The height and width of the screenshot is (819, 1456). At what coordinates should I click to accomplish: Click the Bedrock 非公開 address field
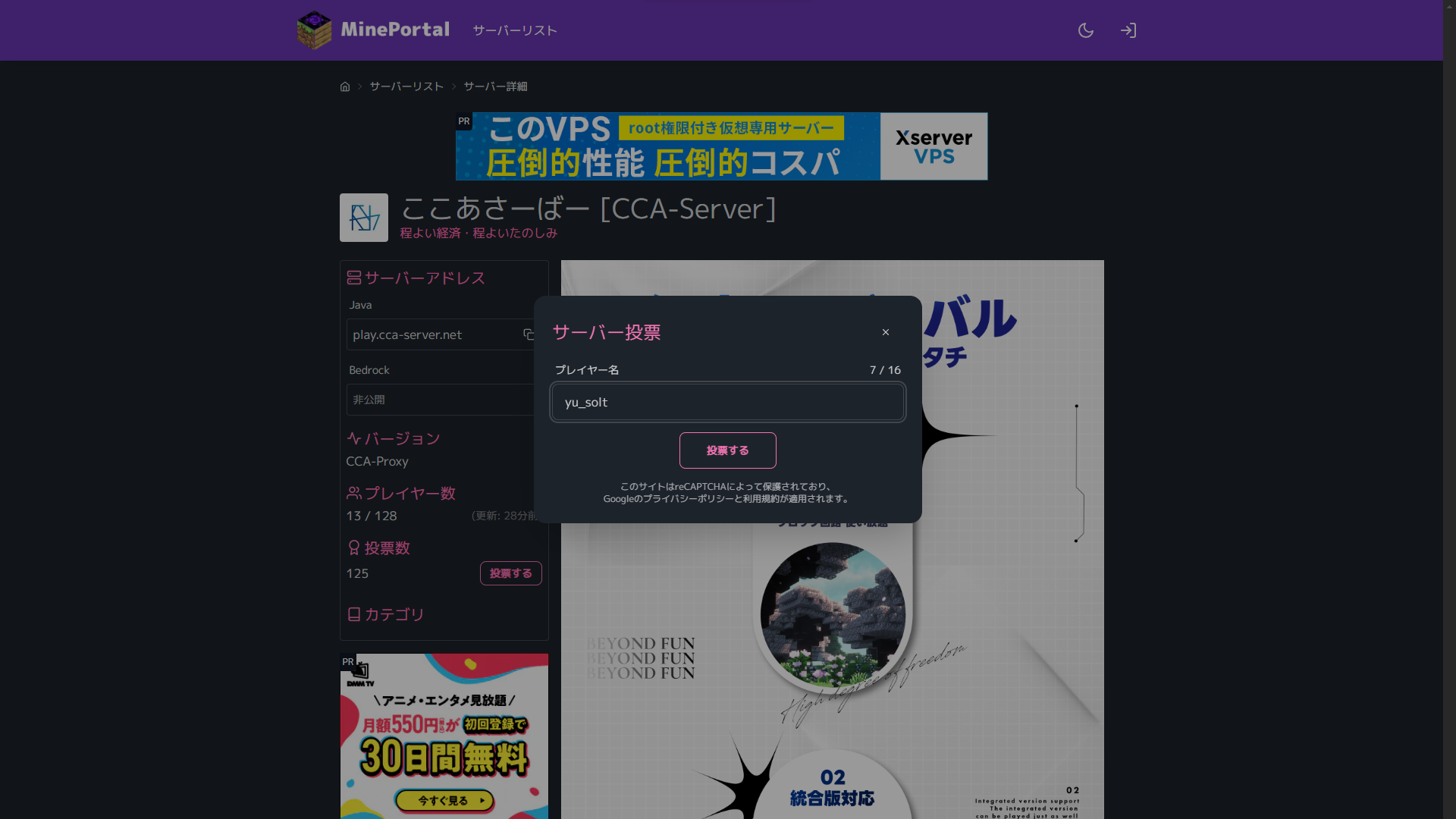tap(440, 400)
